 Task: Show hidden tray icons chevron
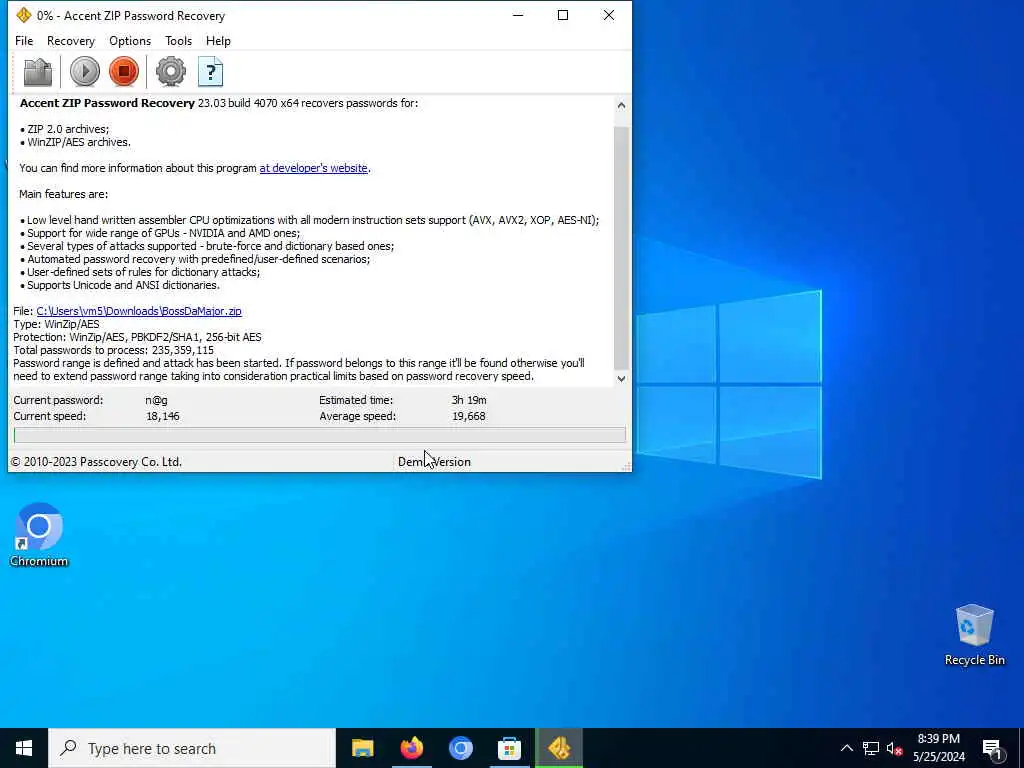click(846, 748)
